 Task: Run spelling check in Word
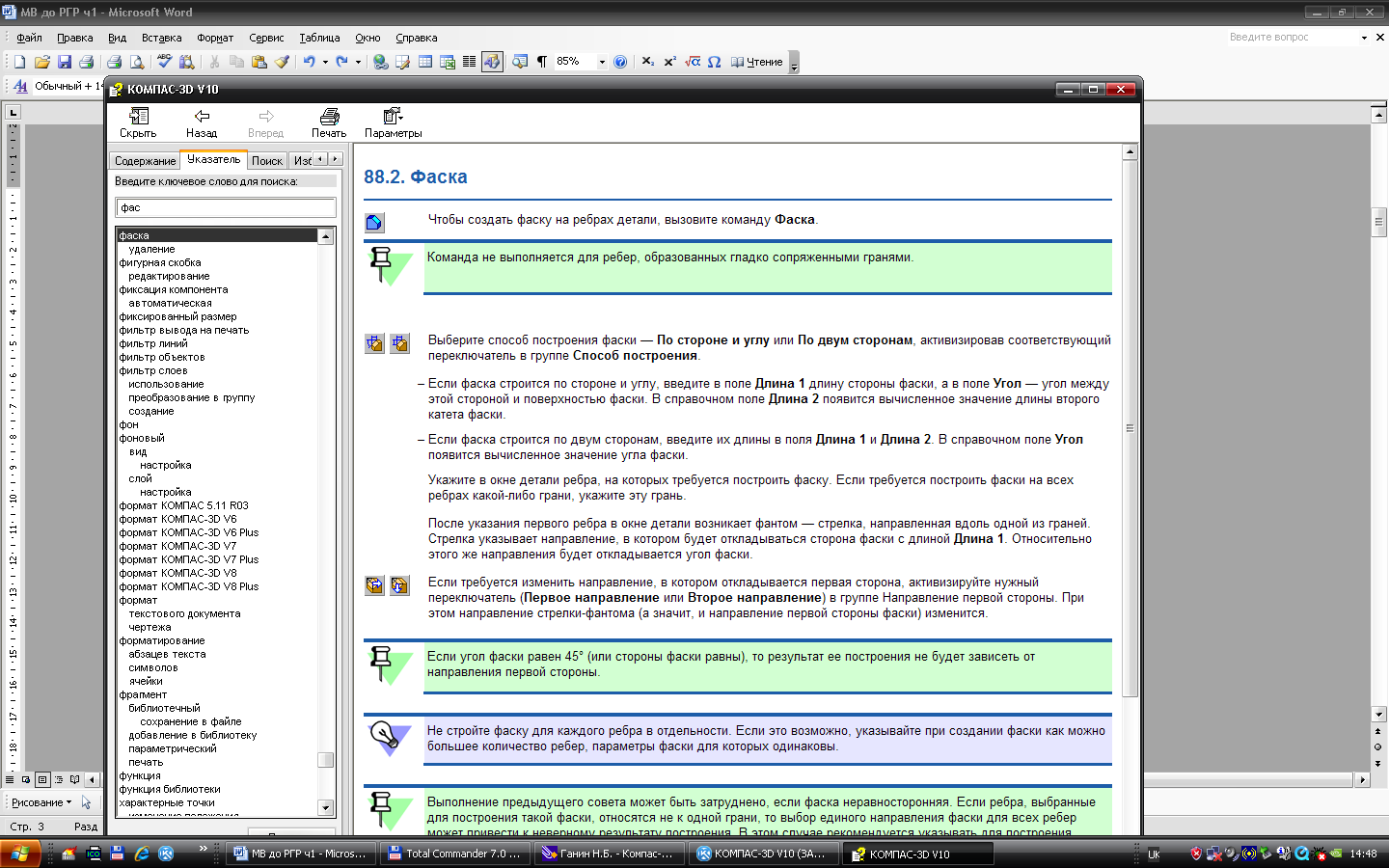pyautogui.click(x=164, y=62)
